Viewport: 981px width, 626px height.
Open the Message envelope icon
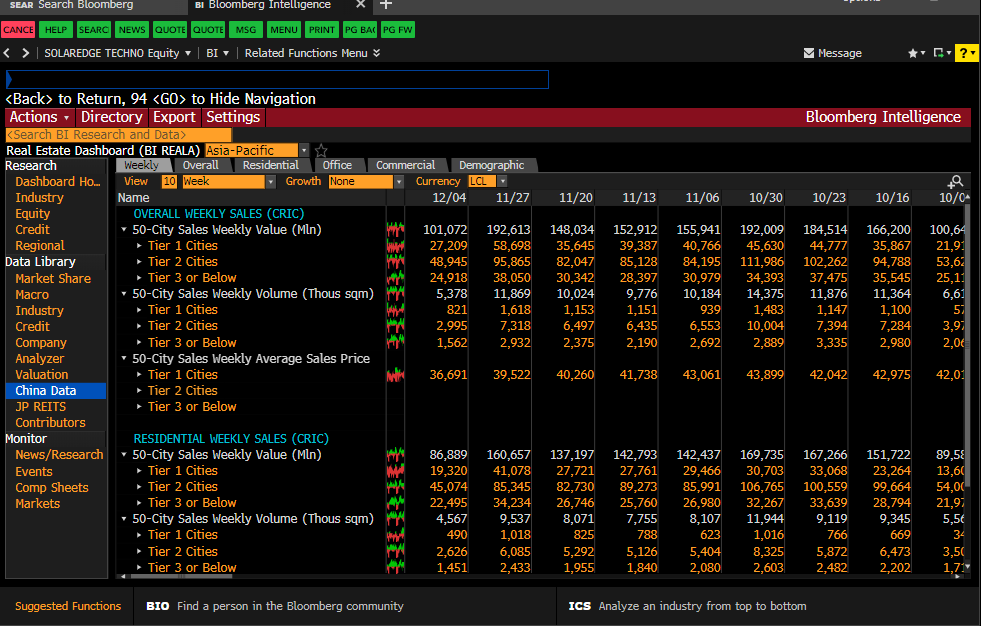(x=809, y=53)
